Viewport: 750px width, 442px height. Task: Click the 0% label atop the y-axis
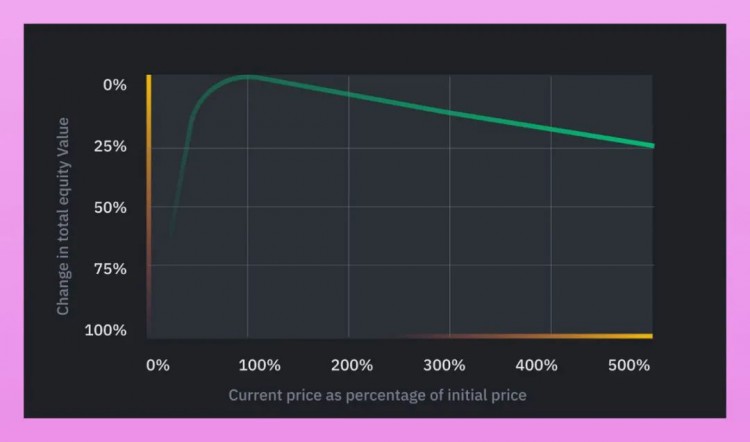pyautogui.click(x=117, y=85)
